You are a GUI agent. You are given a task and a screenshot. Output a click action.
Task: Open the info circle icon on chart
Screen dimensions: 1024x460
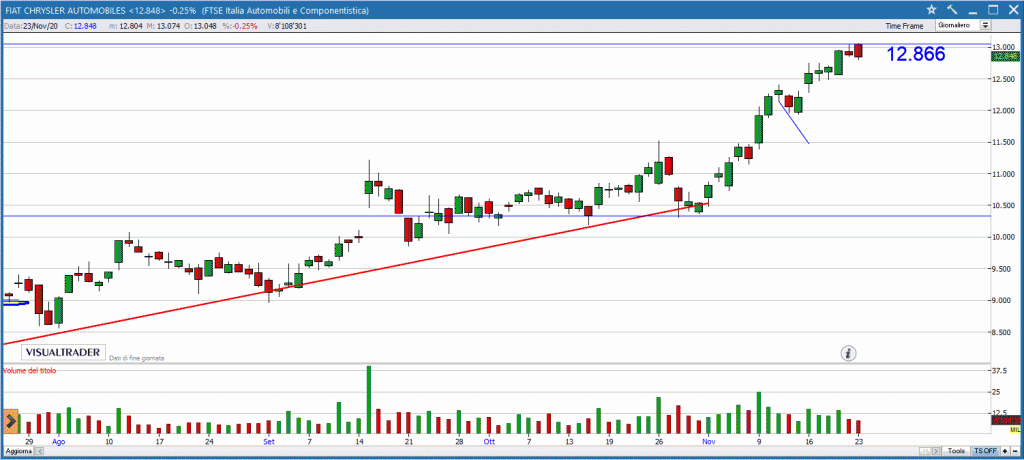coord(848,353)
